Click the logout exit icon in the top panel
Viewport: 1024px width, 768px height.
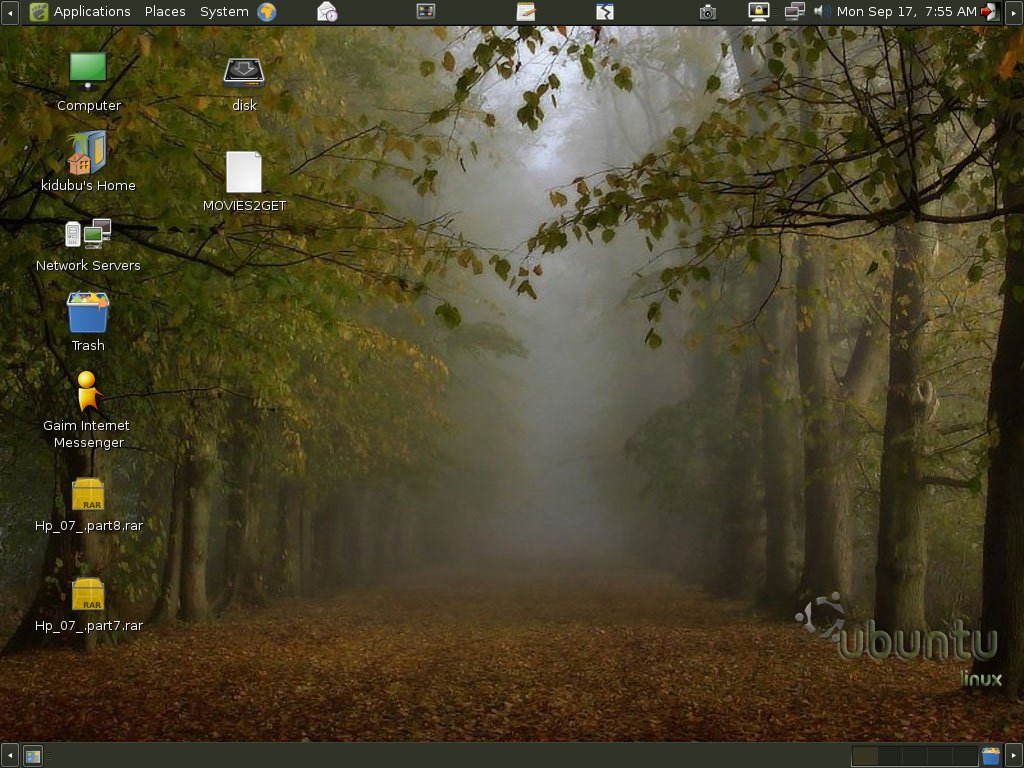(990, 12)
